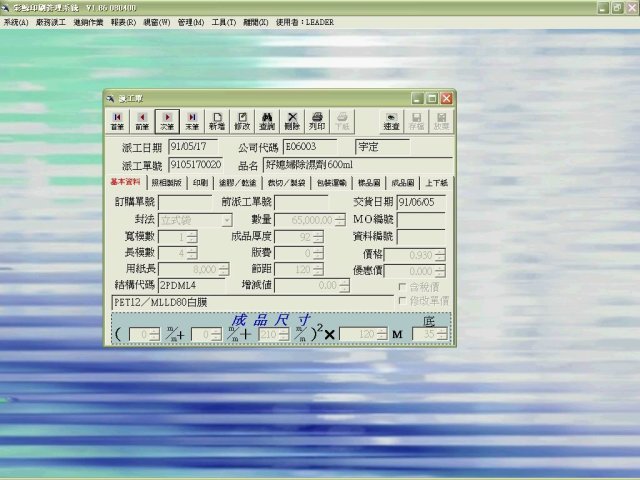Delete record using 刪除 X icon
This screenshot has height=480, width=640.
pos(292,121)
